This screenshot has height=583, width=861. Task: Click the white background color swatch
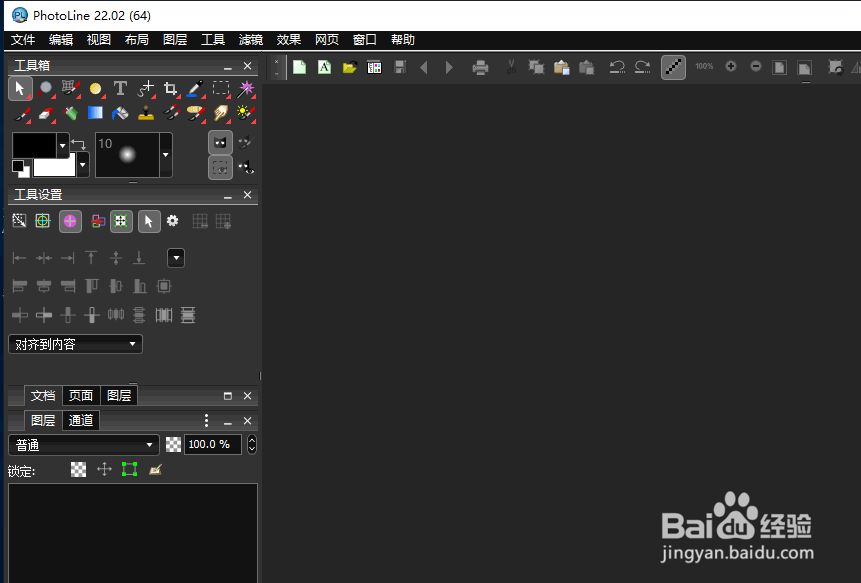click(x=54, y=167)
